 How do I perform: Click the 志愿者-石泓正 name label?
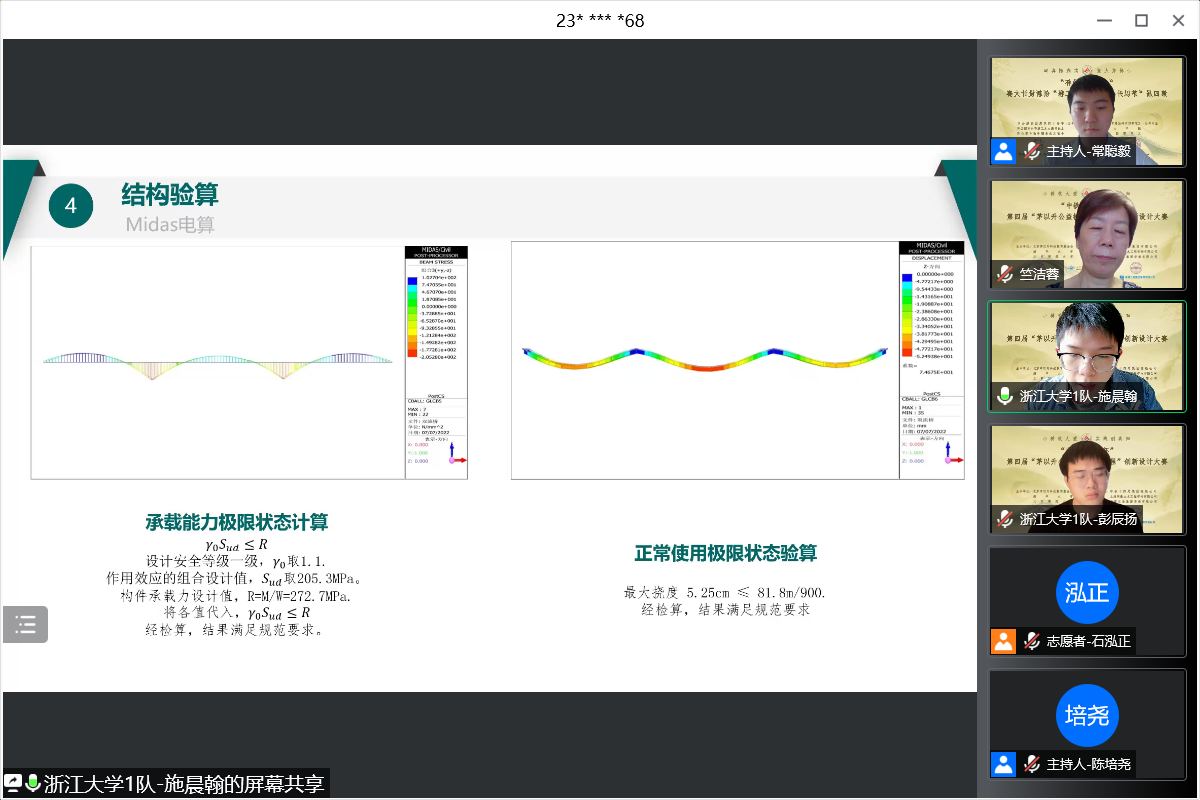(x=1088, y=641)
